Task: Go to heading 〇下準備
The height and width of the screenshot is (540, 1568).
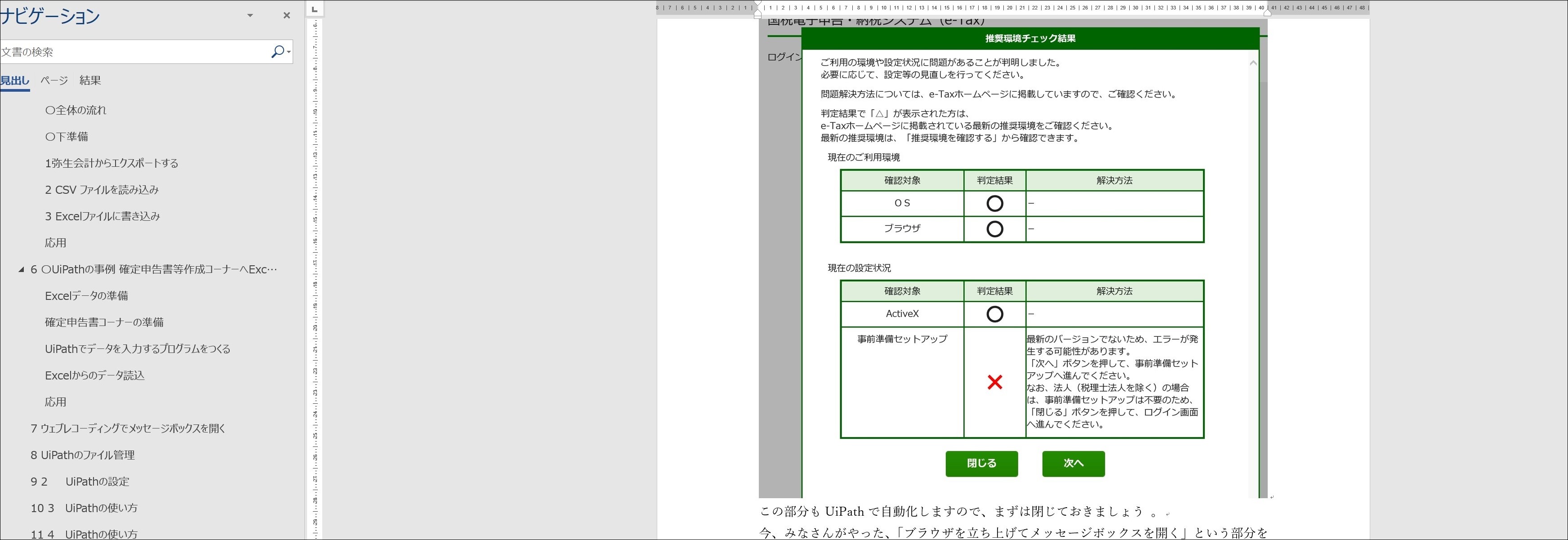Action: pos(67,137)
